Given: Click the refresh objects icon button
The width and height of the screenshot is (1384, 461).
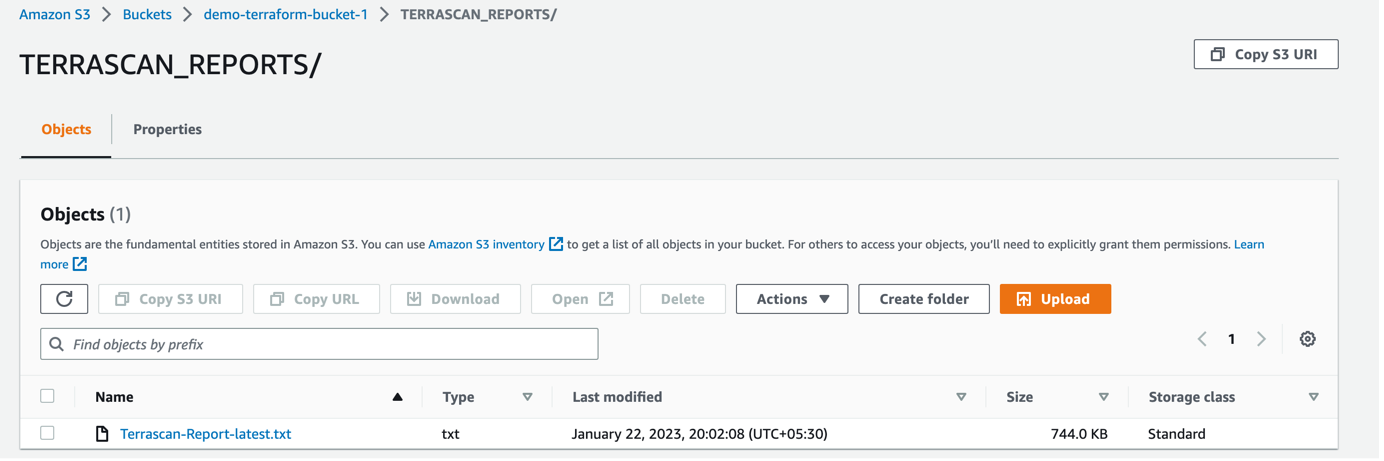Looking at the screenshot, I should pyautogui.click(x=64, y=300).
